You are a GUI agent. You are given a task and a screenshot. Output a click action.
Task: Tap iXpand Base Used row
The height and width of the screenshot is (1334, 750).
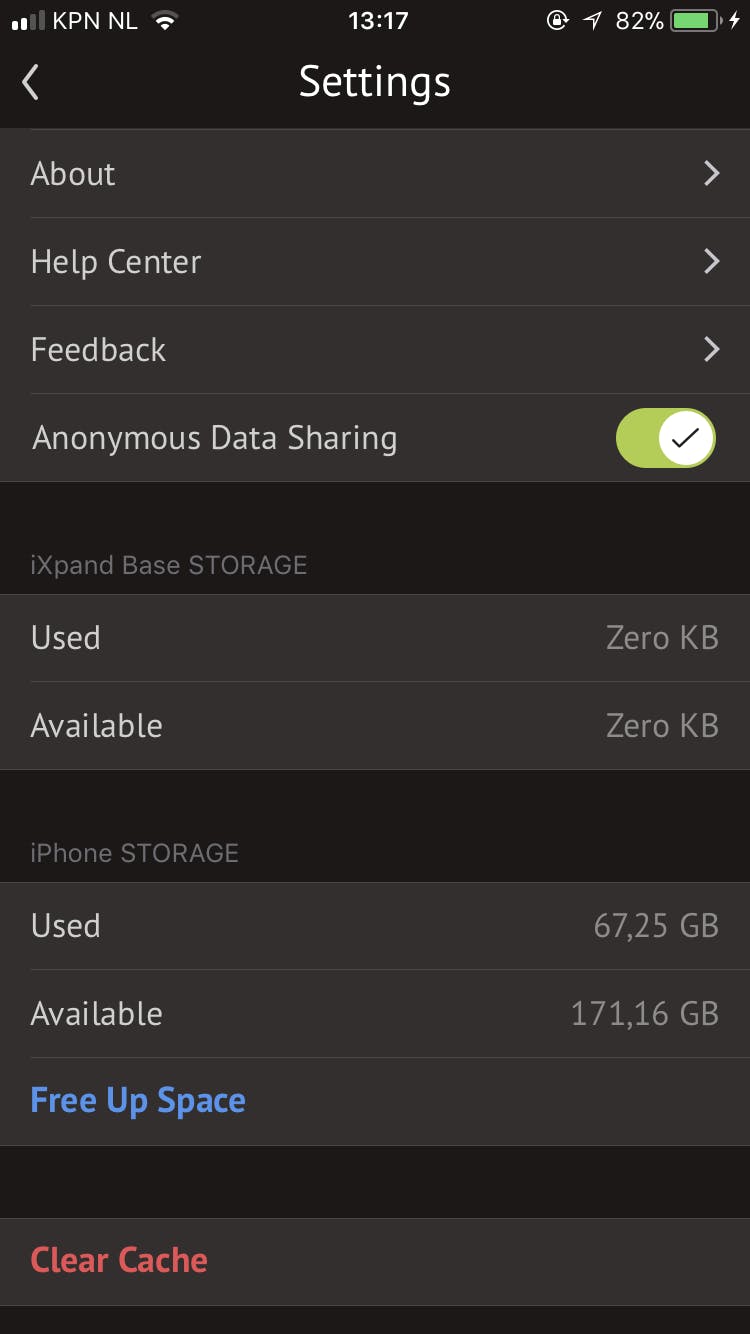375,638
